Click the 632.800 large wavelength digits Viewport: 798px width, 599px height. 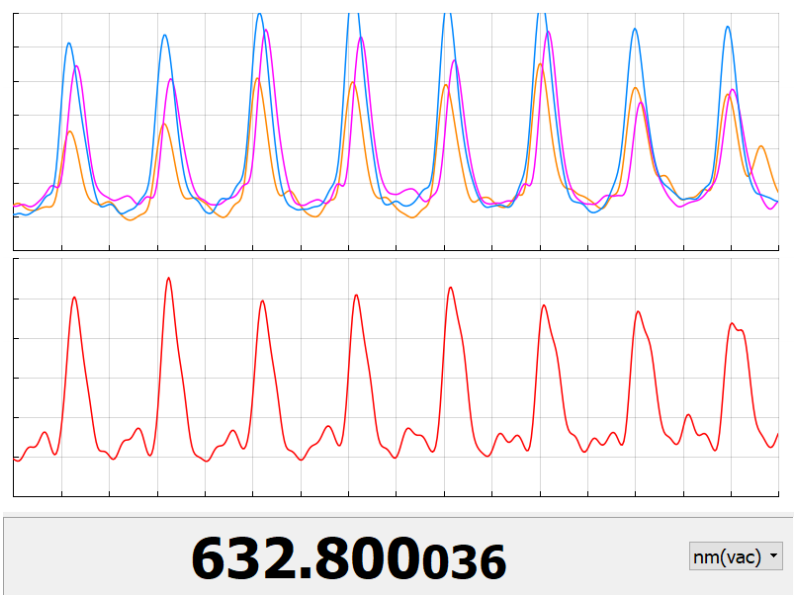[x=304, y=558]
